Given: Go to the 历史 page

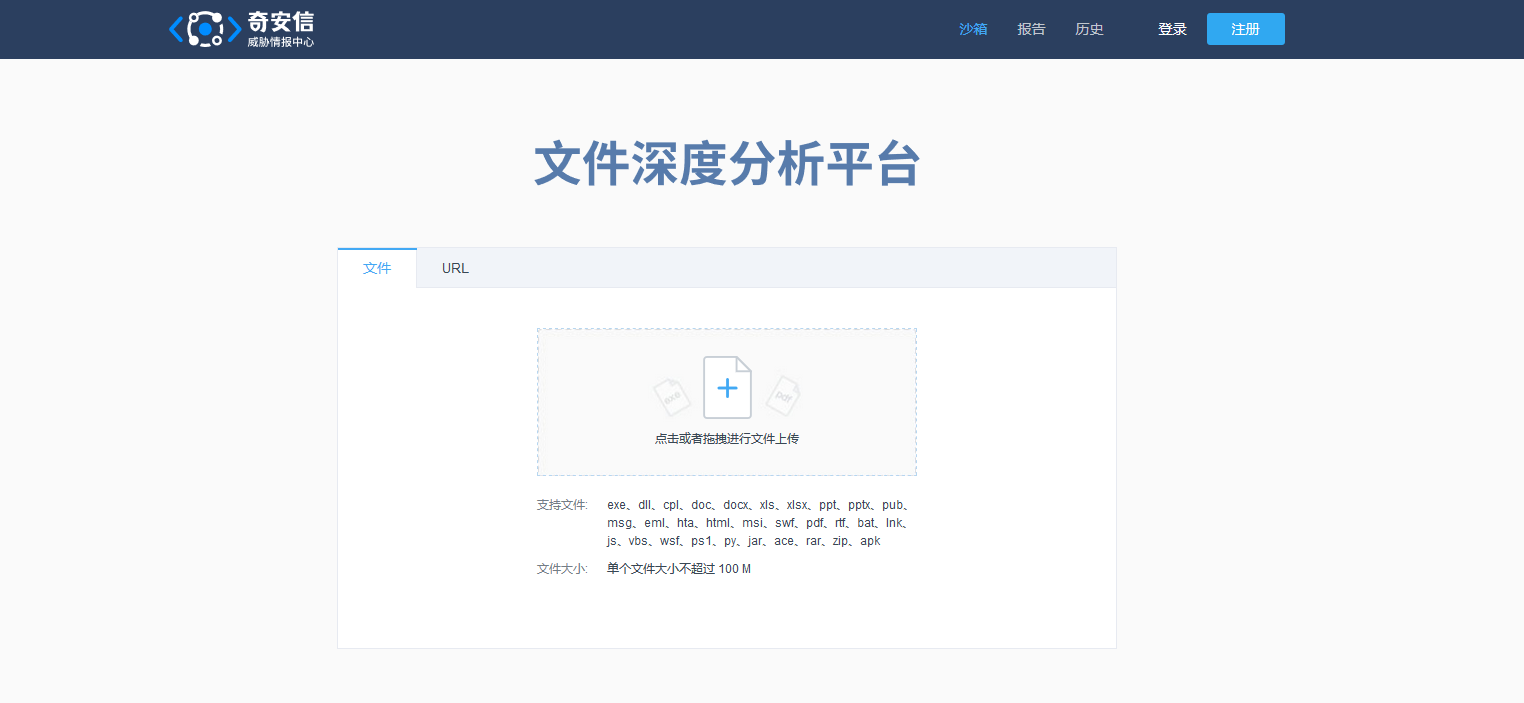Looking at the screenshot, I should pos(1089,29).
